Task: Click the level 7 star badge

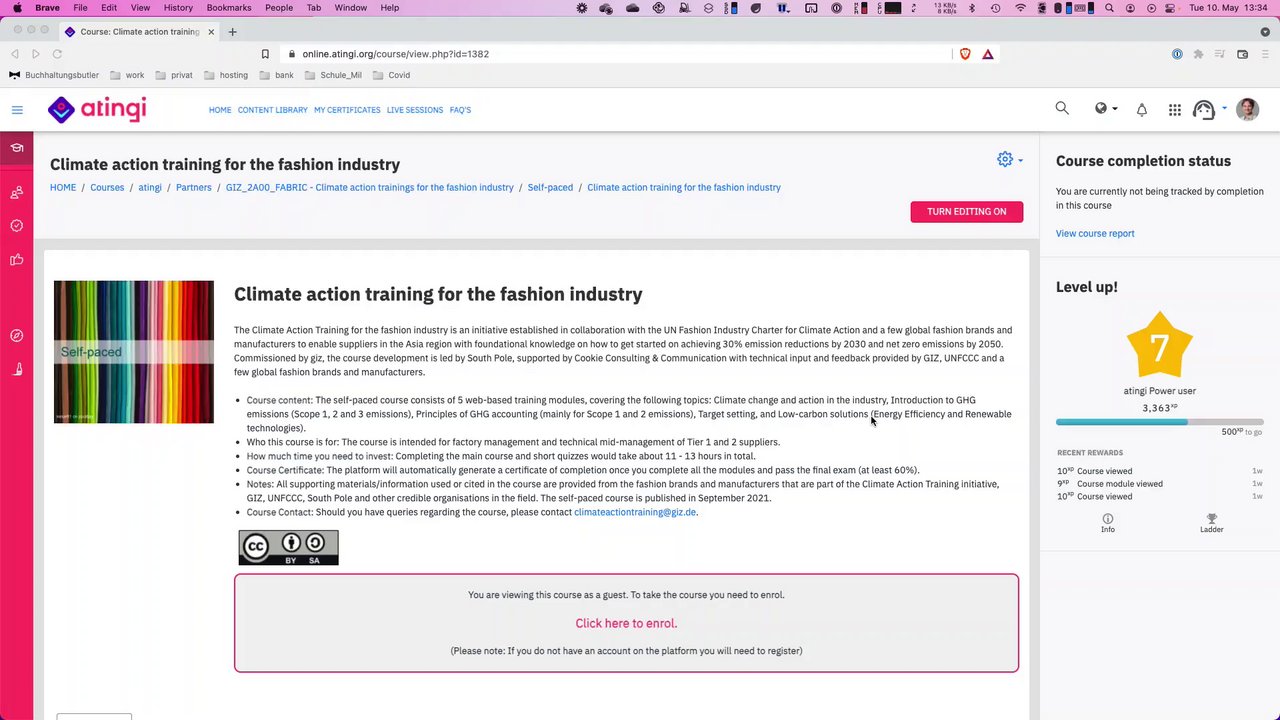Action: tap(1159, 347)
